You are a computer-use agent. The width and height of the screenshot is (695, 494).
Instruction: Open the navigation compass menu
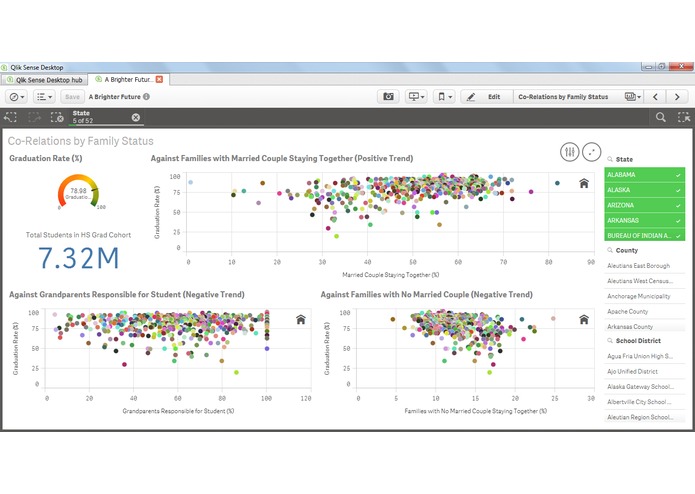click(x=17, y=97)
